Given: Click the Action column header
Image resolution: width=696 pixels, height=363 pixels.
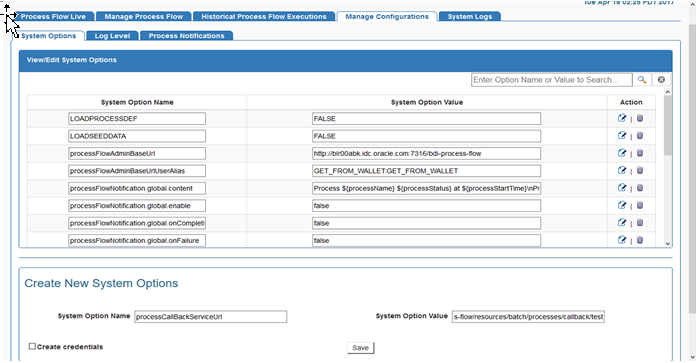Looking at the screenshot, I should click(631, 102).
